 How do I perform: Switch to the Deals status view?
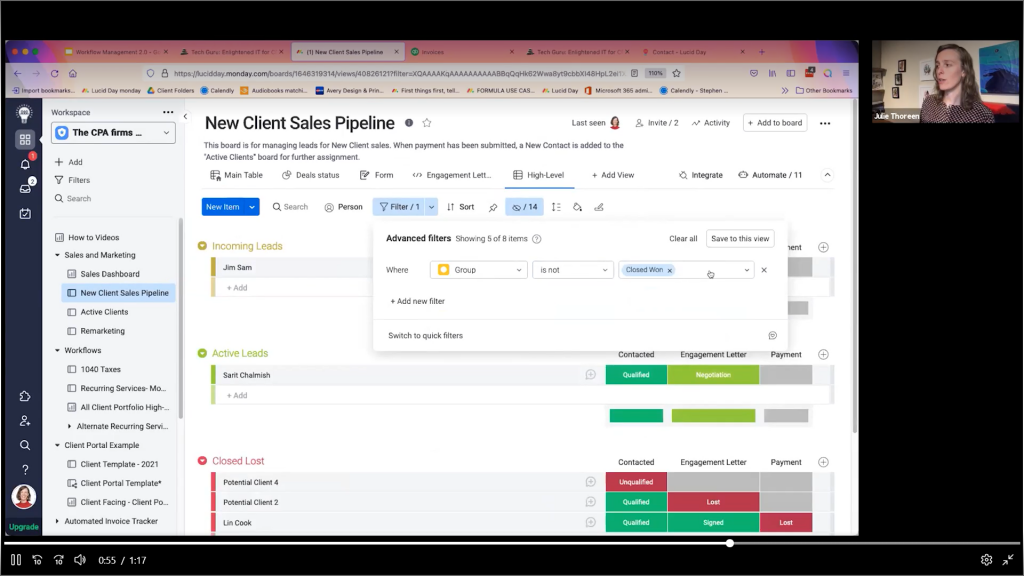pos(311,175)
